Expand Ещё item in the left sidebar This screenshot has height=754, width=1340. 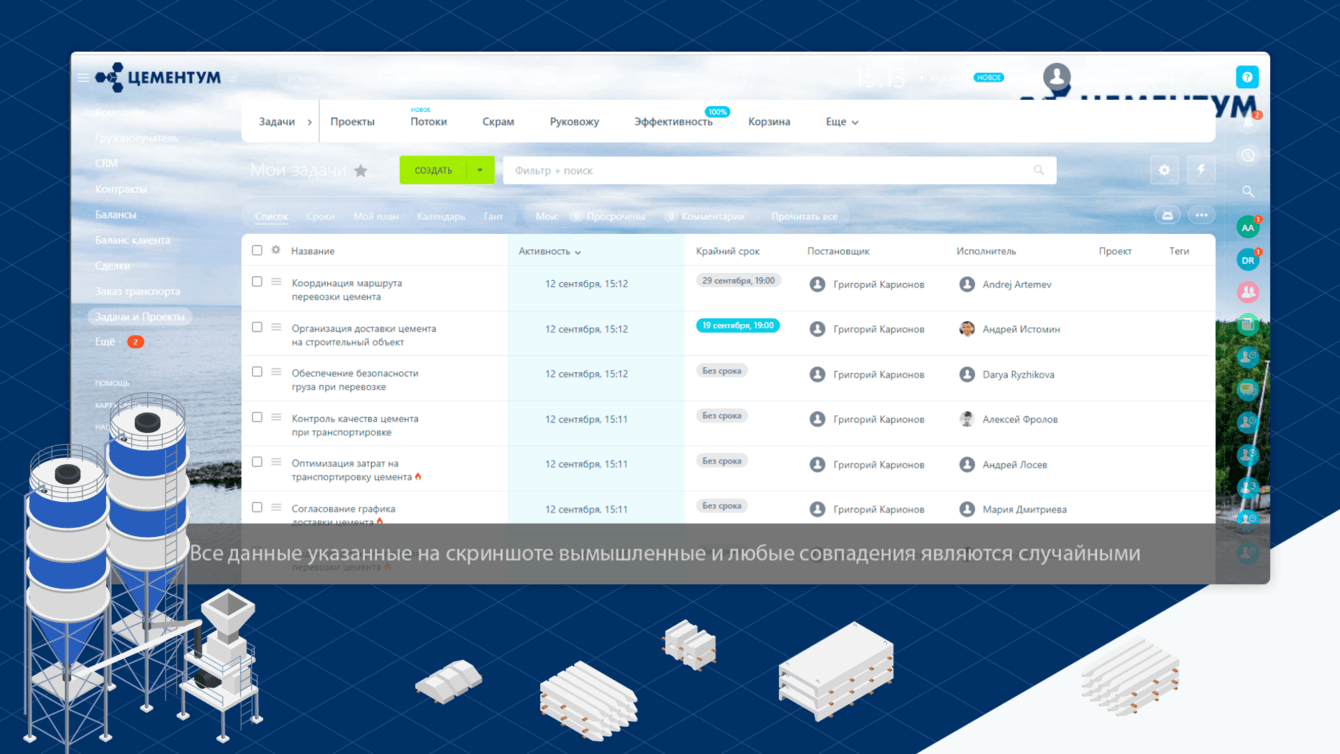(105, 342)
